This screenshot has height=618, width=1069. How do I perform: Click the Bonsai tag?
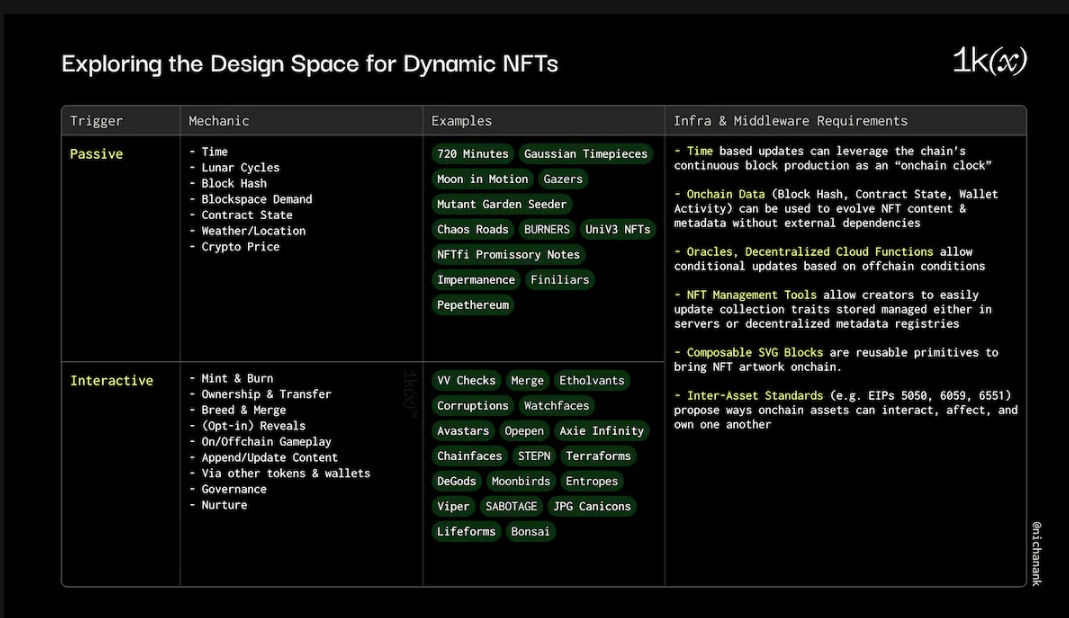click(530, 532)
